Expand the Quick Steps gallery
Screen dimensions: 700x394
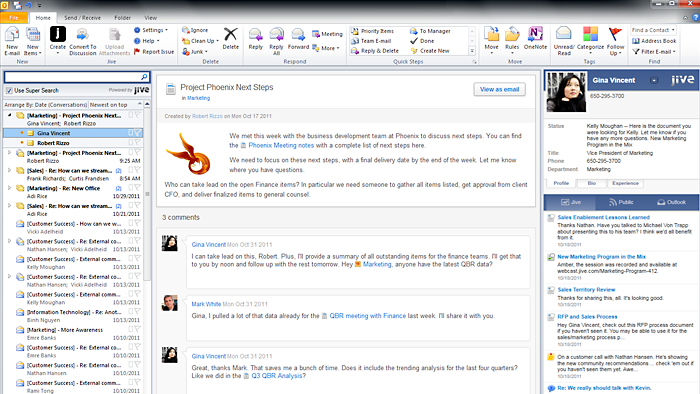(x=472, y=51)
